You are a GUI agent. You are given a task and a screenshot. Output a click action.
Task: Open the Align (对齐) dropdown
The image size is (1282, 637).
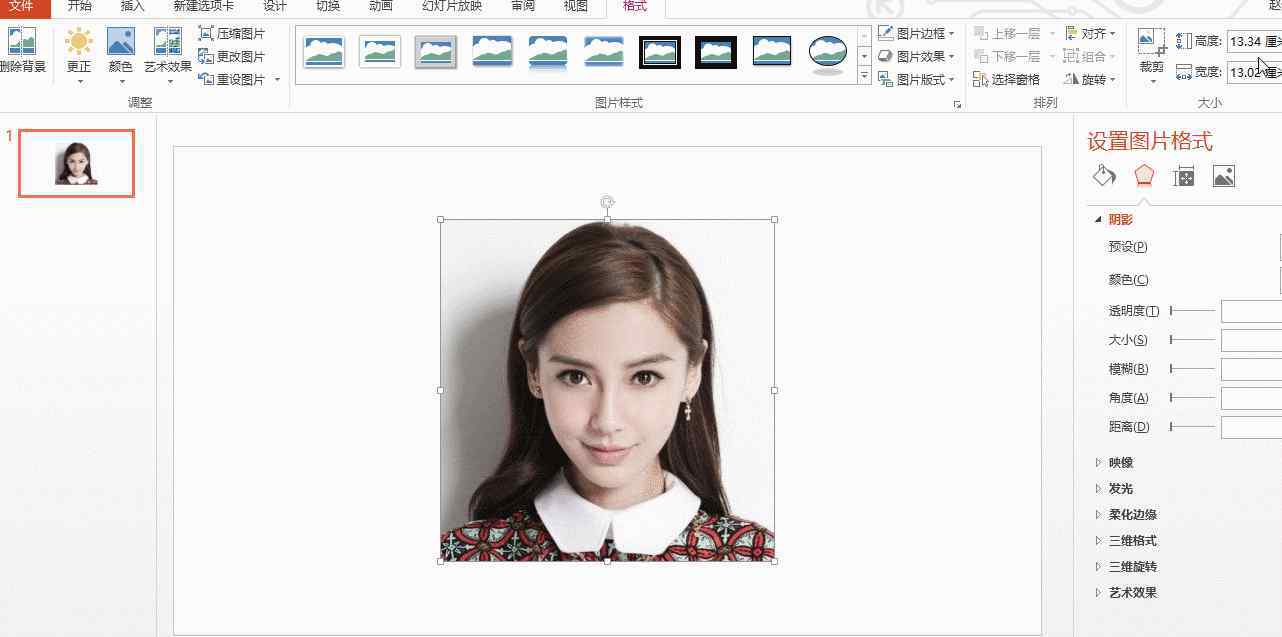click(1091, 33)
